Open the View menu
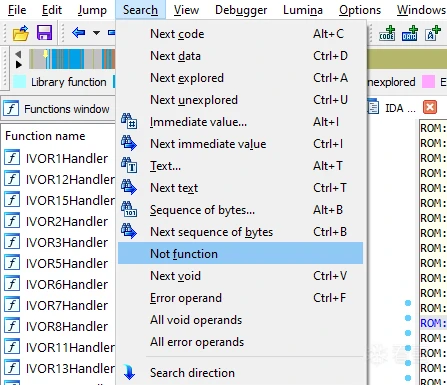Image resolution: width=447 pixels, height=385 pixels. 186,10
